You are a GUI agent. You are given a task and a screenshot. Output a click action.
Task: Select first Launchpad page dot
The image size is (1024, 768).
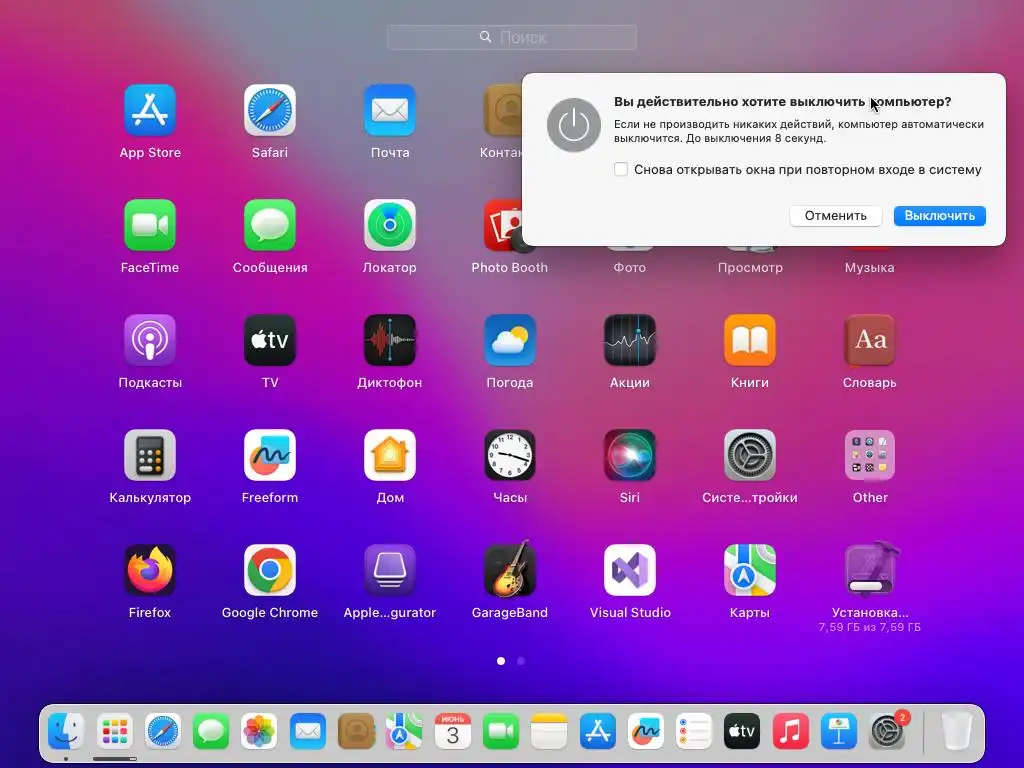pyautogui.click(x=501, y=661)
